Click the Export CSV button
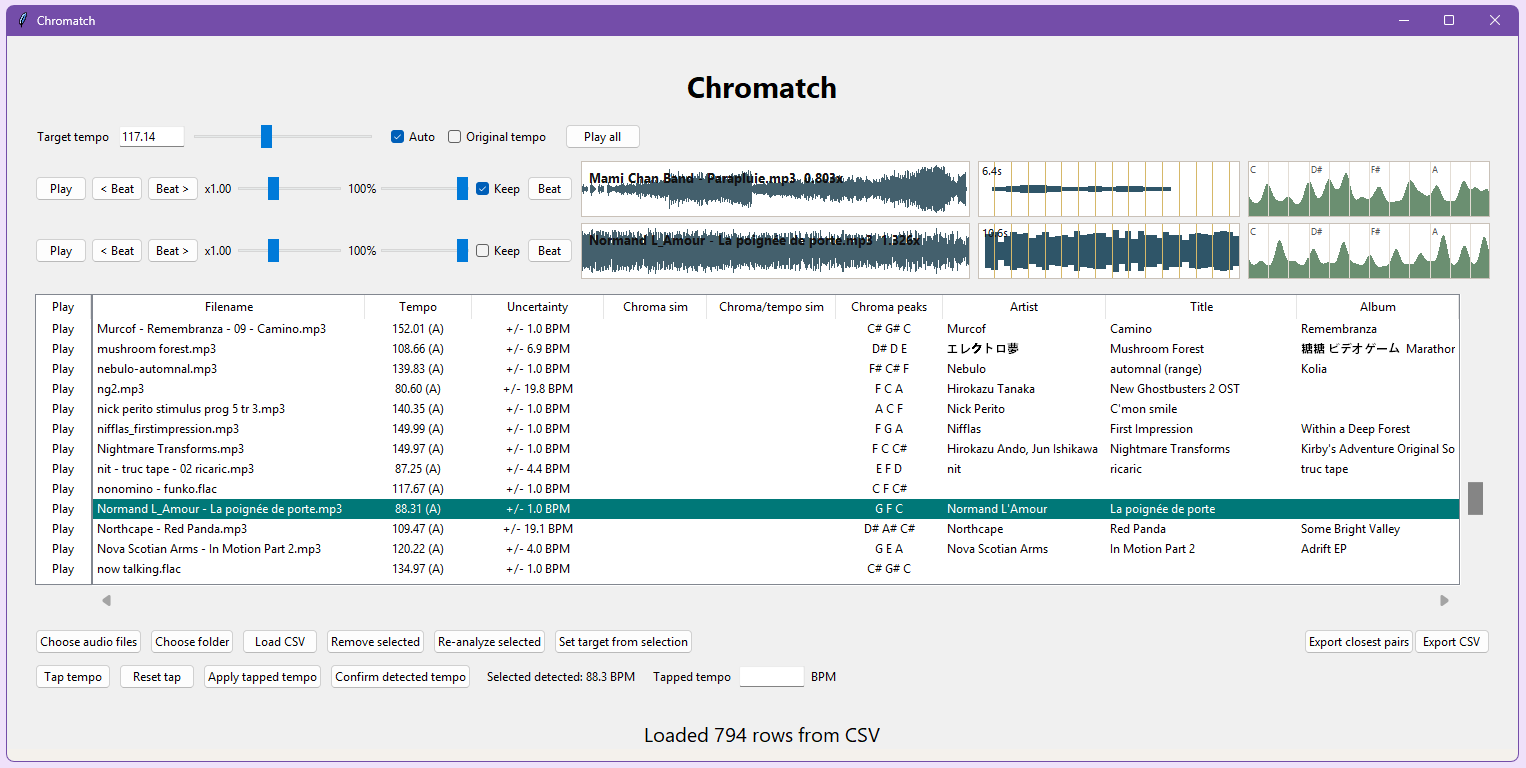The image size is (1526, 768). pyautogui.click(x=1451, y=642)
